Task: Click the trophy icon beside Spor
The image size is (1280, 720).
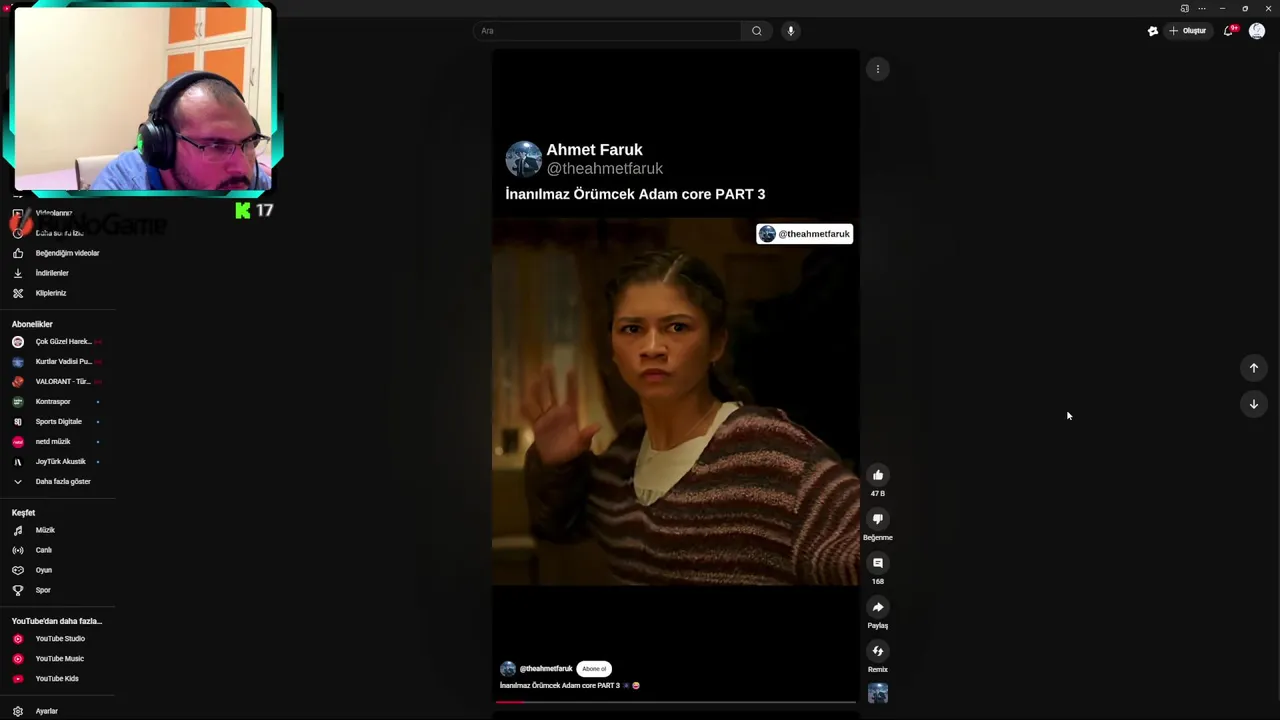Action: (17, 590)
